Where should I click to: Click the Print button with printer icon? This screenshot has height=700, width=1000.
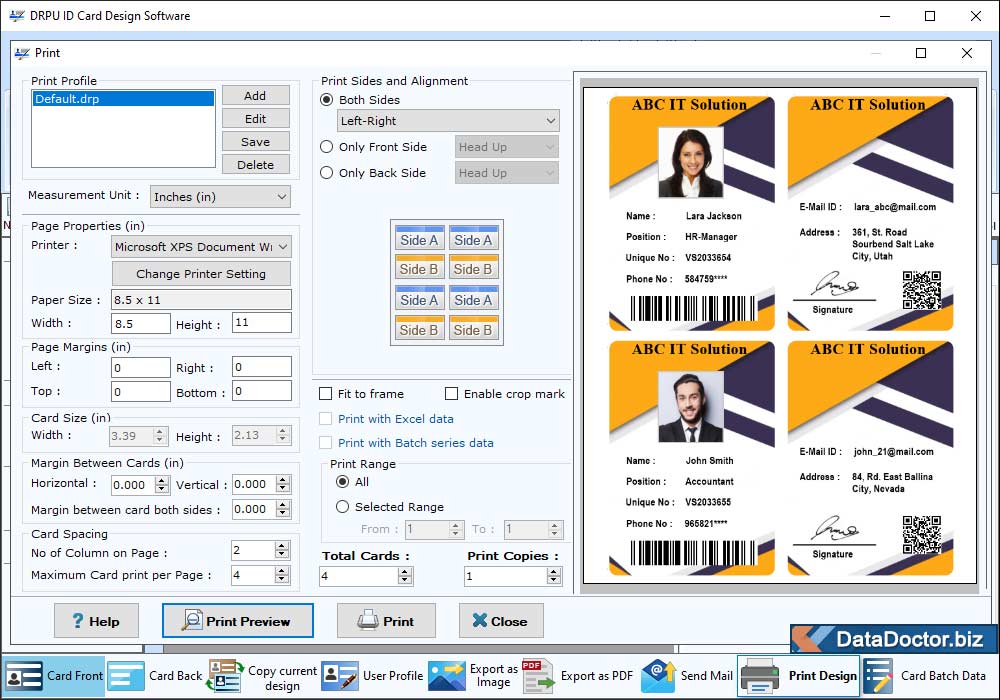[x=386, y=621]
